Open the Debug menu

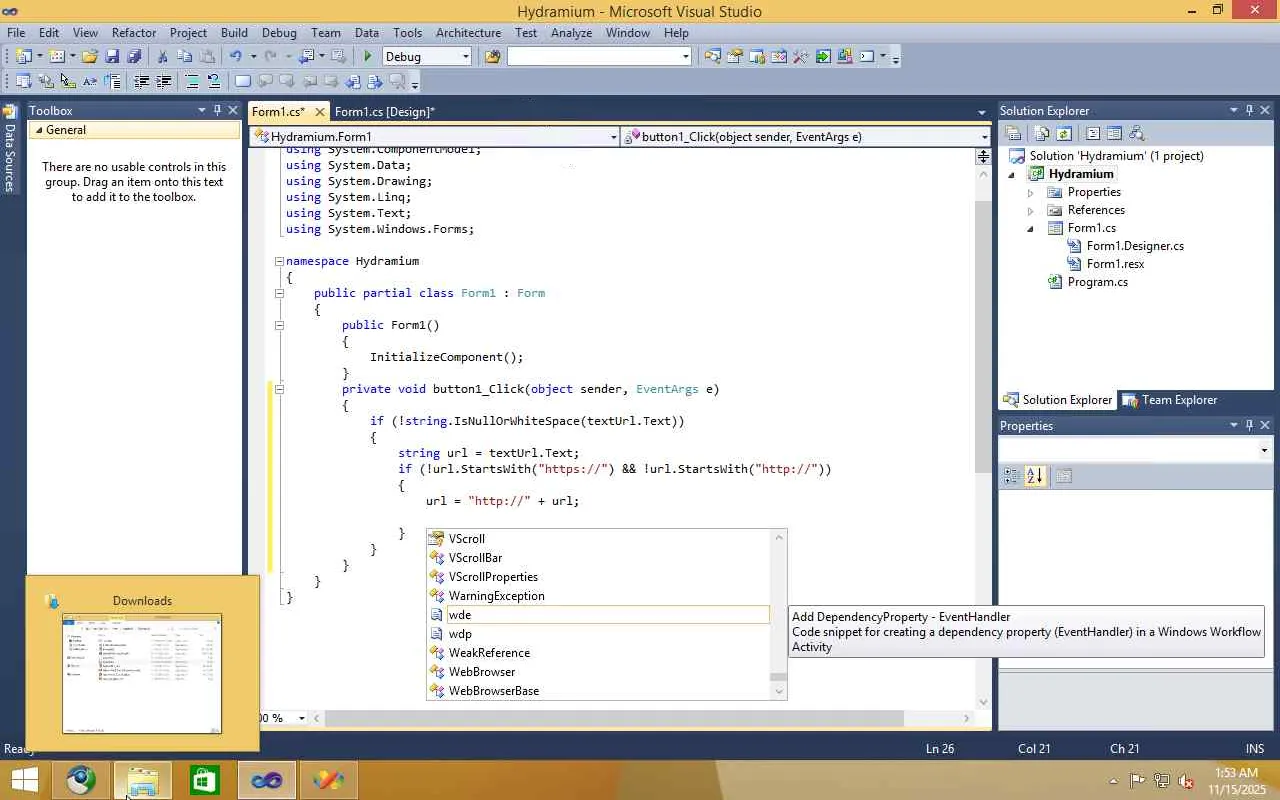(279, 33)
